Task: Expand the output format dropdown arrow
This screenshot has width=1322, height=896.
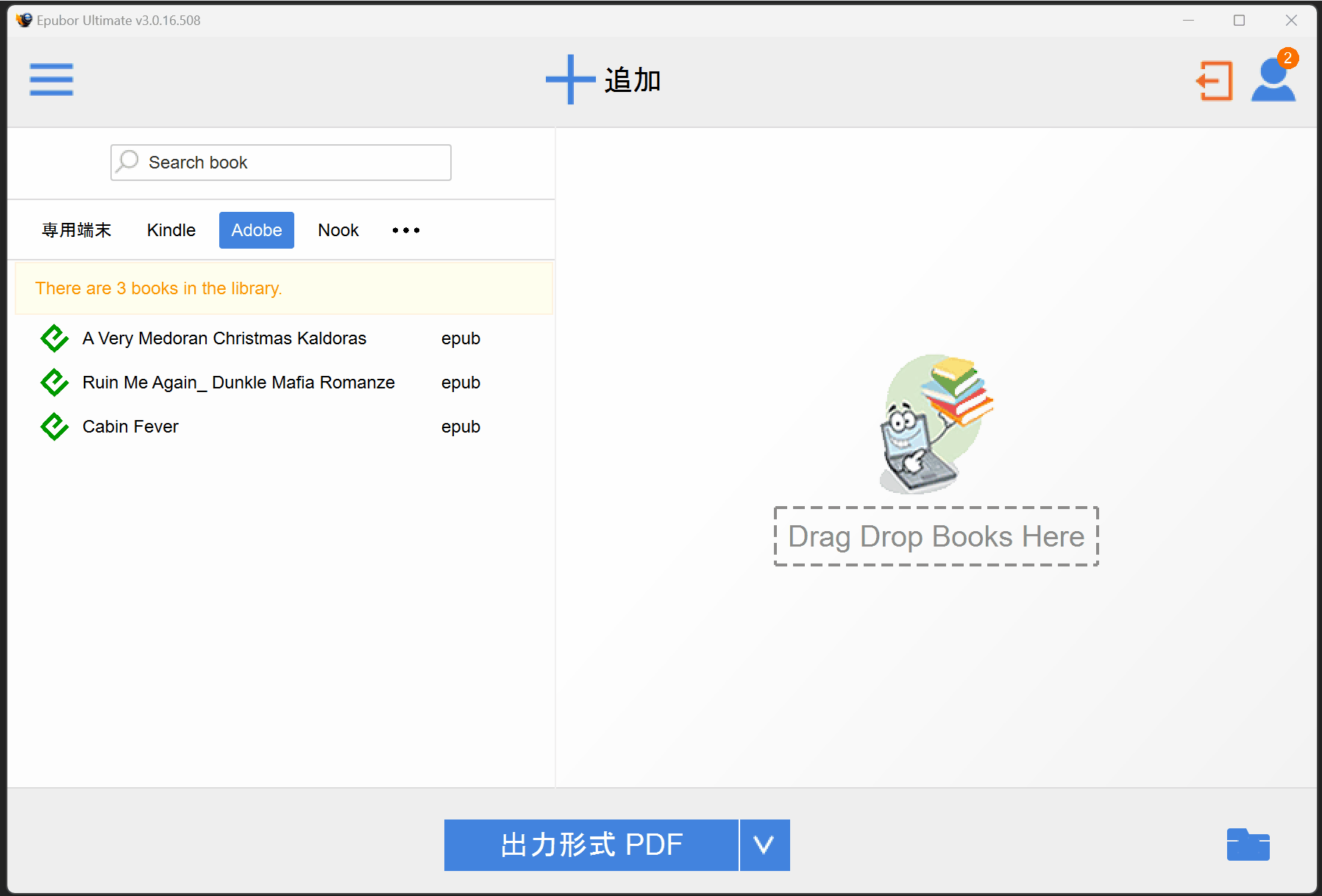Action: pos(764,845)
